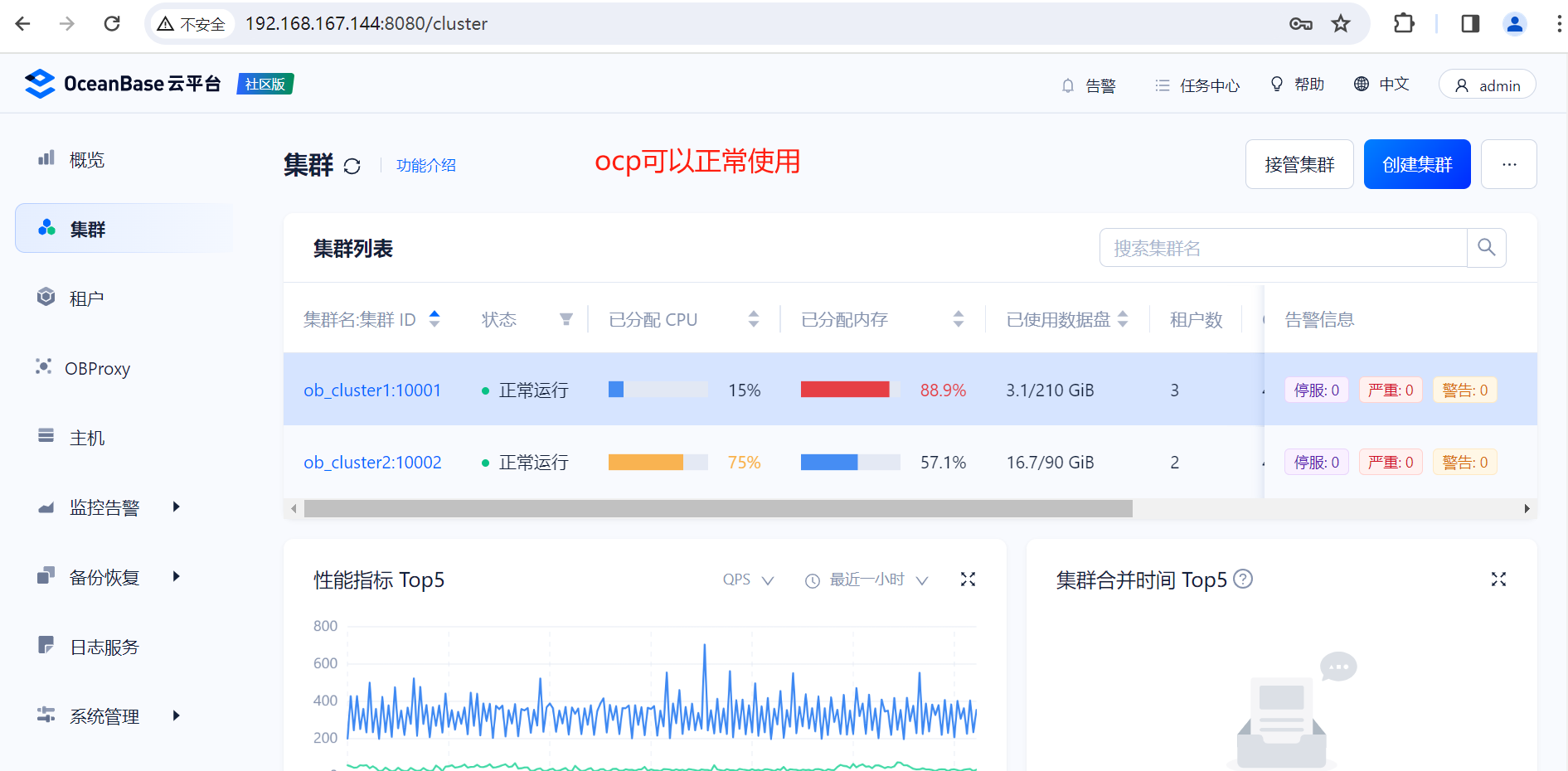Image resolution: width=1568 pixels, height=771 pixels.
Task: Click the 严重: 0 tag for ob_cluster1
Action: [1391, 390]
